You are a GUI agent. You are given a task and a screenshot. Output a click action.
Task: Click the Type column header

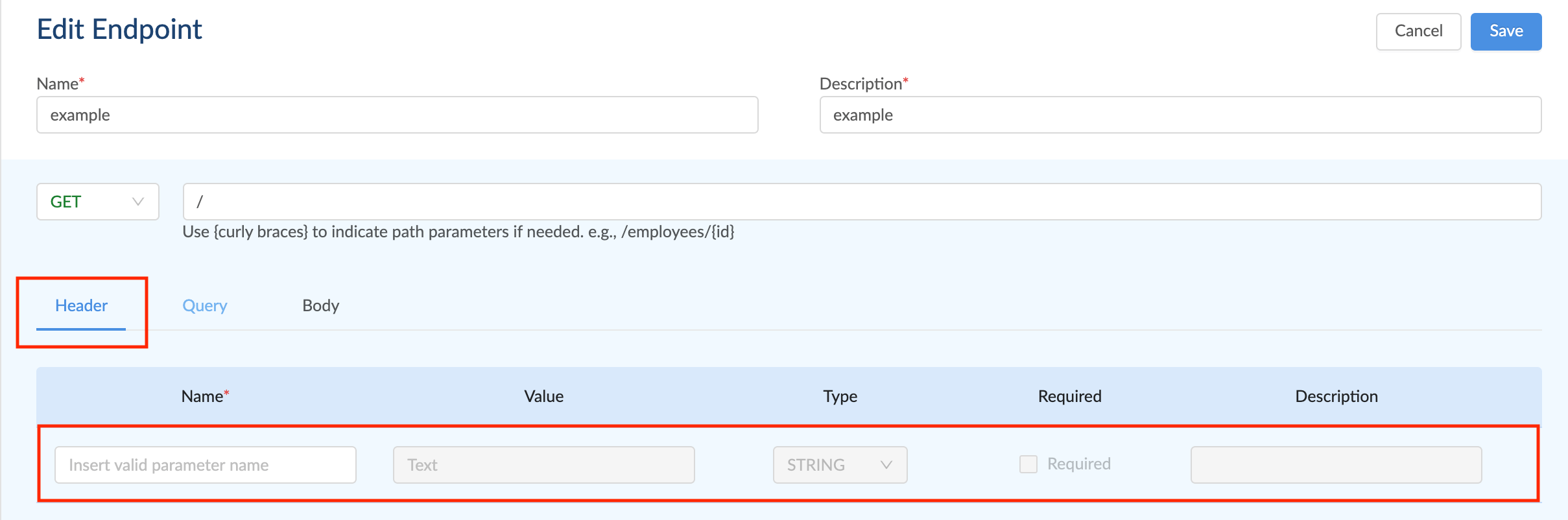point(840,396)
